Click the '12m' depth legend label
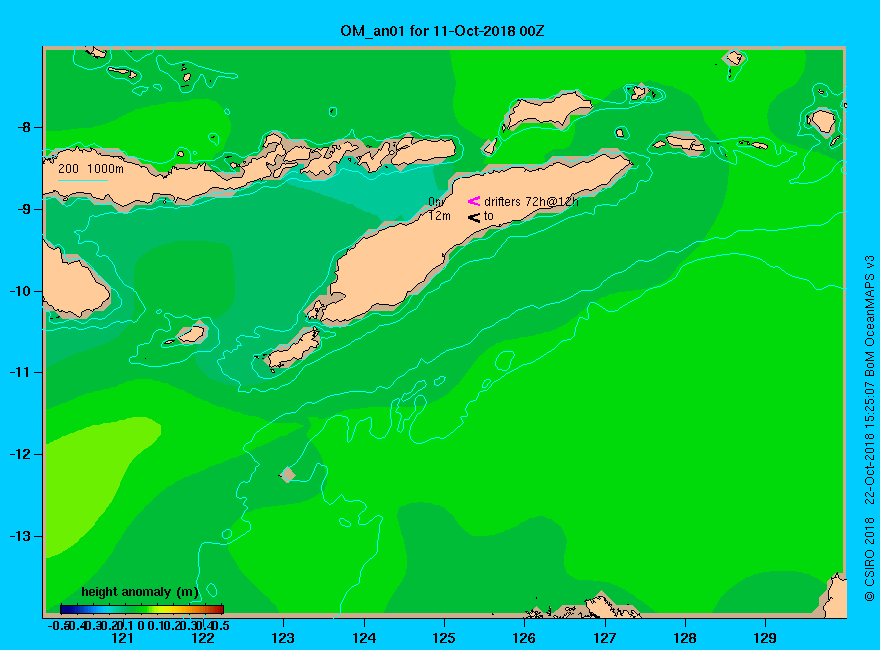This screenshot has height=650, width=880. click(439, 216)
